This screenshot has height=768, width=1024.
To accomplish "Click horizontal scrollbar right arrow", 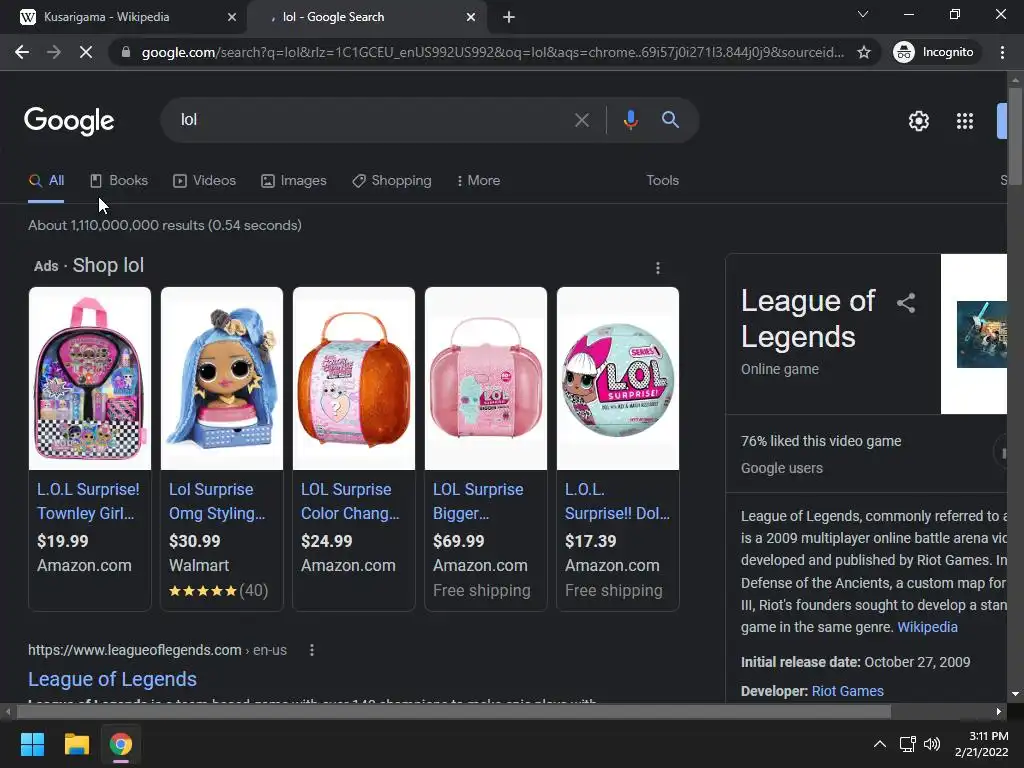I will click(999, 712).
